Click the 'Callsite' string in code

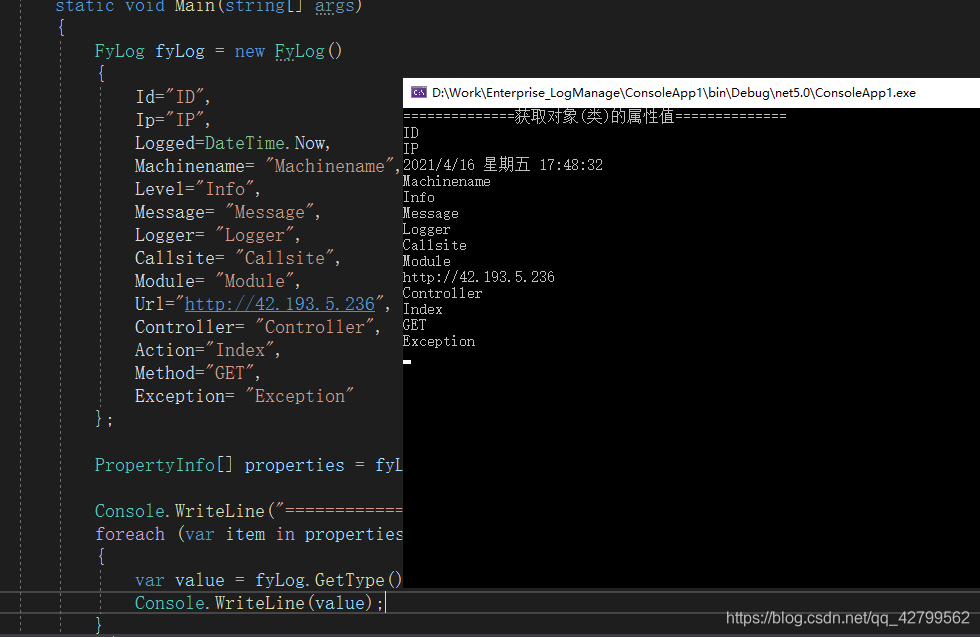click(x=284, y=258)
